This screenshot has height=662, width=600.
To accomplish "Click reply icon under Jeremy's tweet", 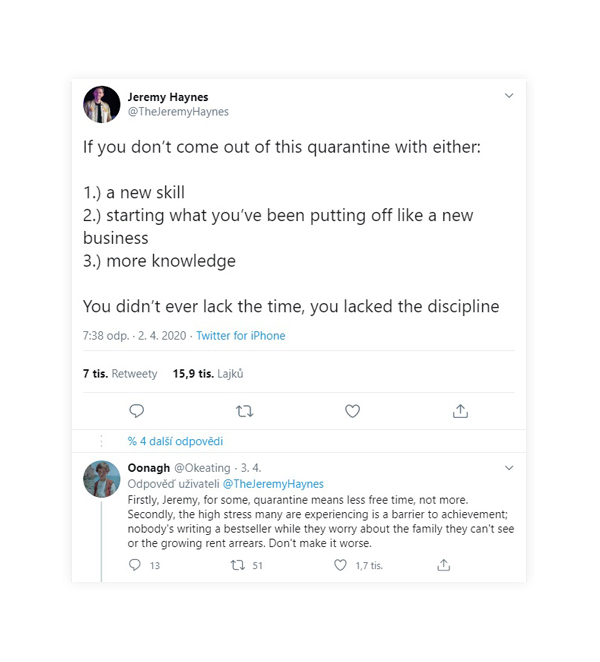I will pyautogui.click(x=136, y=411).
